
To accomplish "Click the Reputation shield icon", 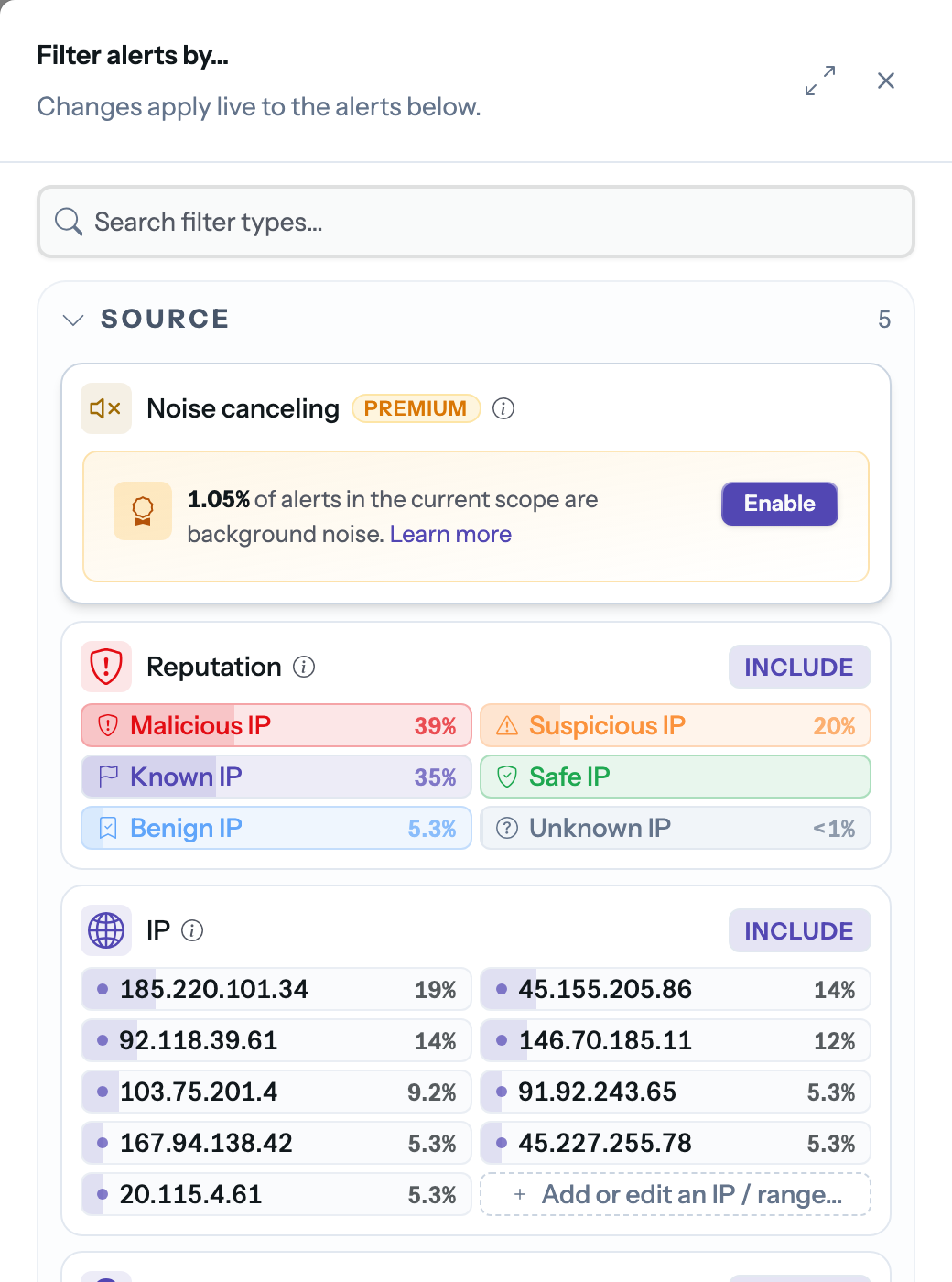I will click(x=106, y=667).
